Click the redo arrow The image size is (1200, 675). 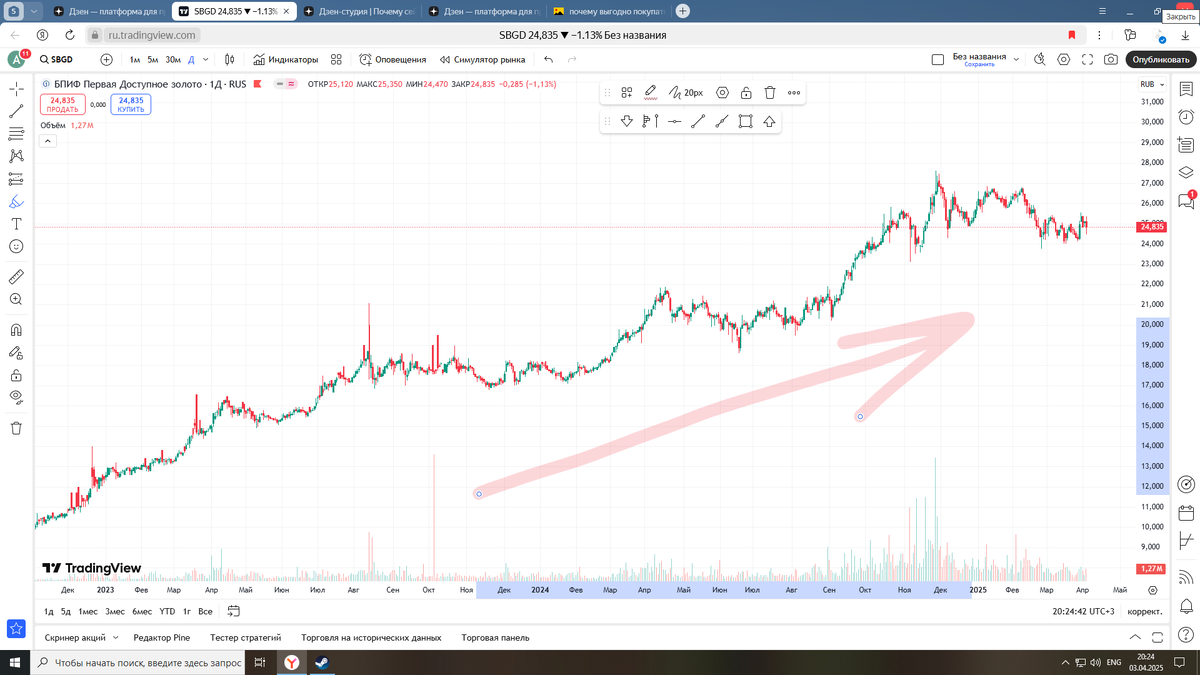572,59
